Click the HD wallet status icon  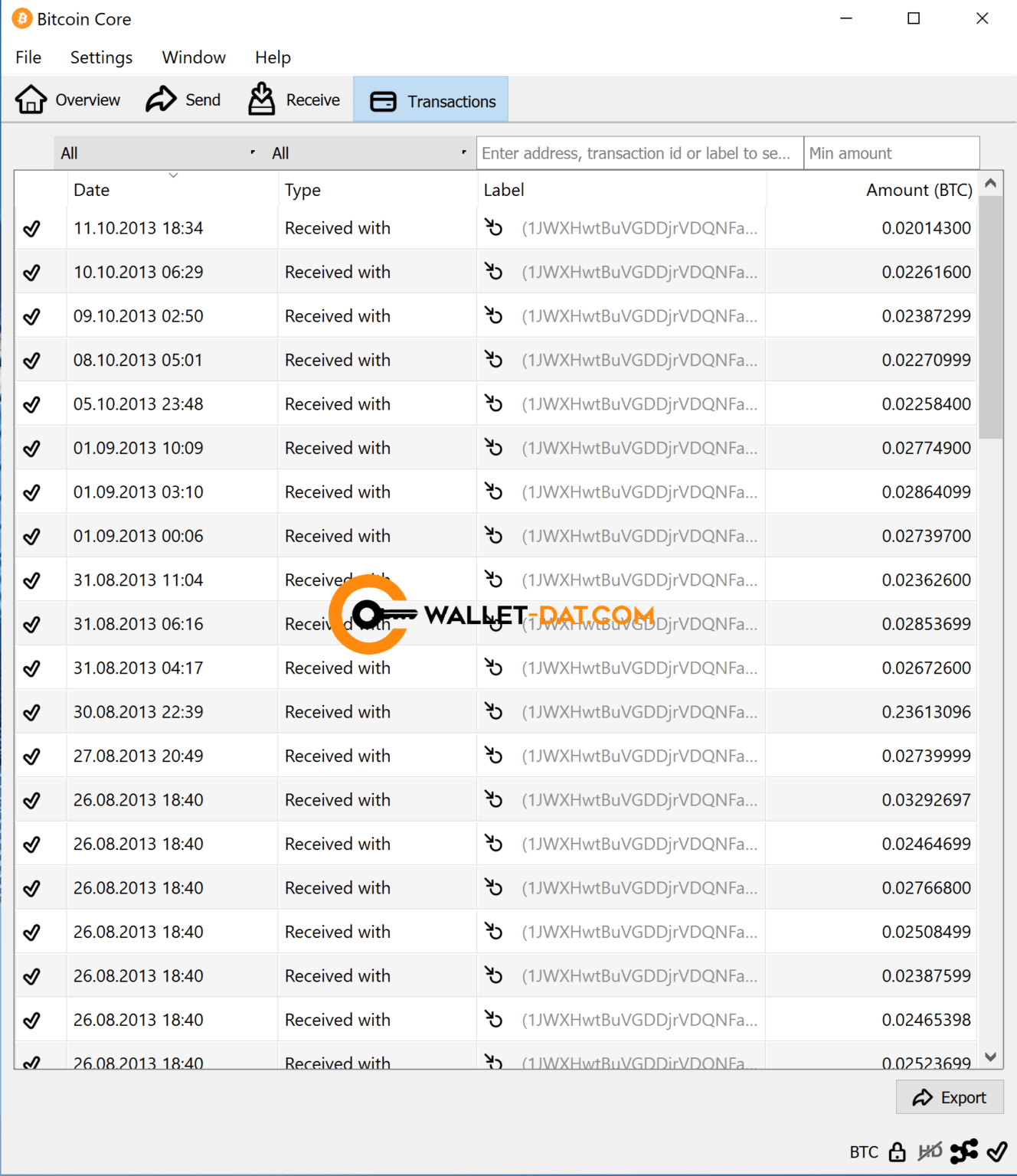click(930, 1151)
